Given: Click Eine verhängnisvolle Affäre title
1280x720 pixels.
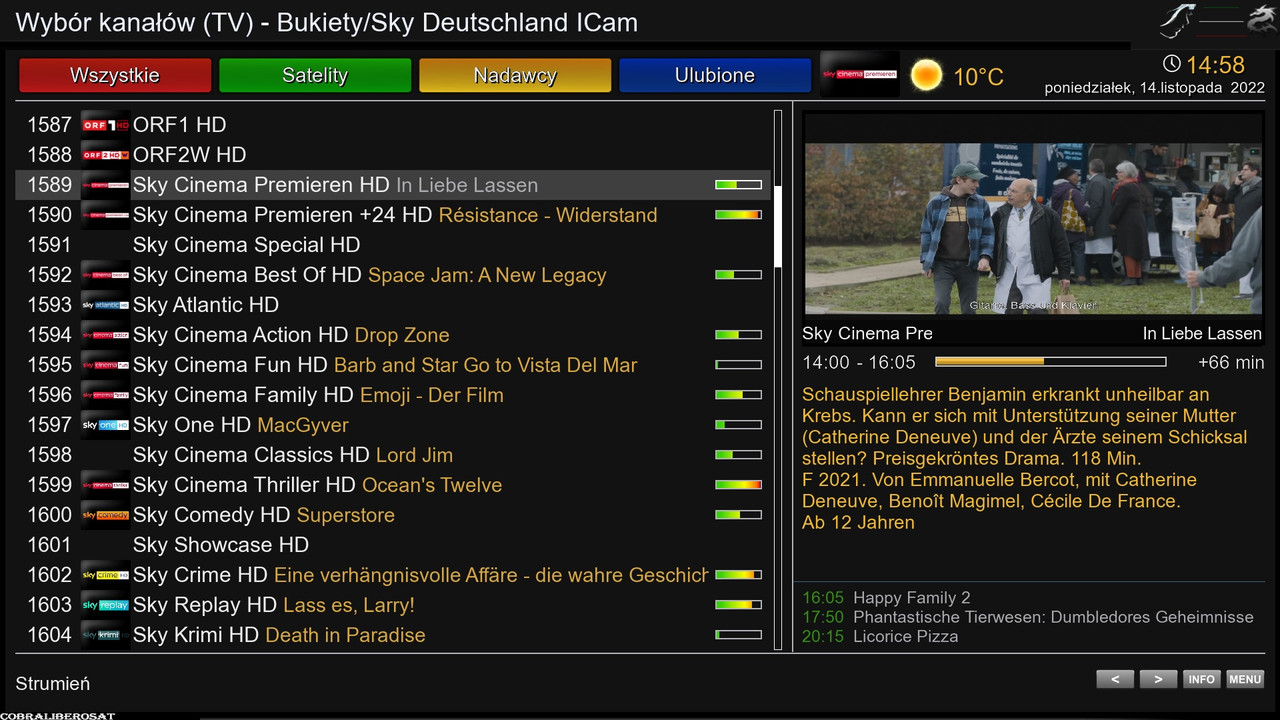Looking at the screenshot, I should [x=491, y=575].
